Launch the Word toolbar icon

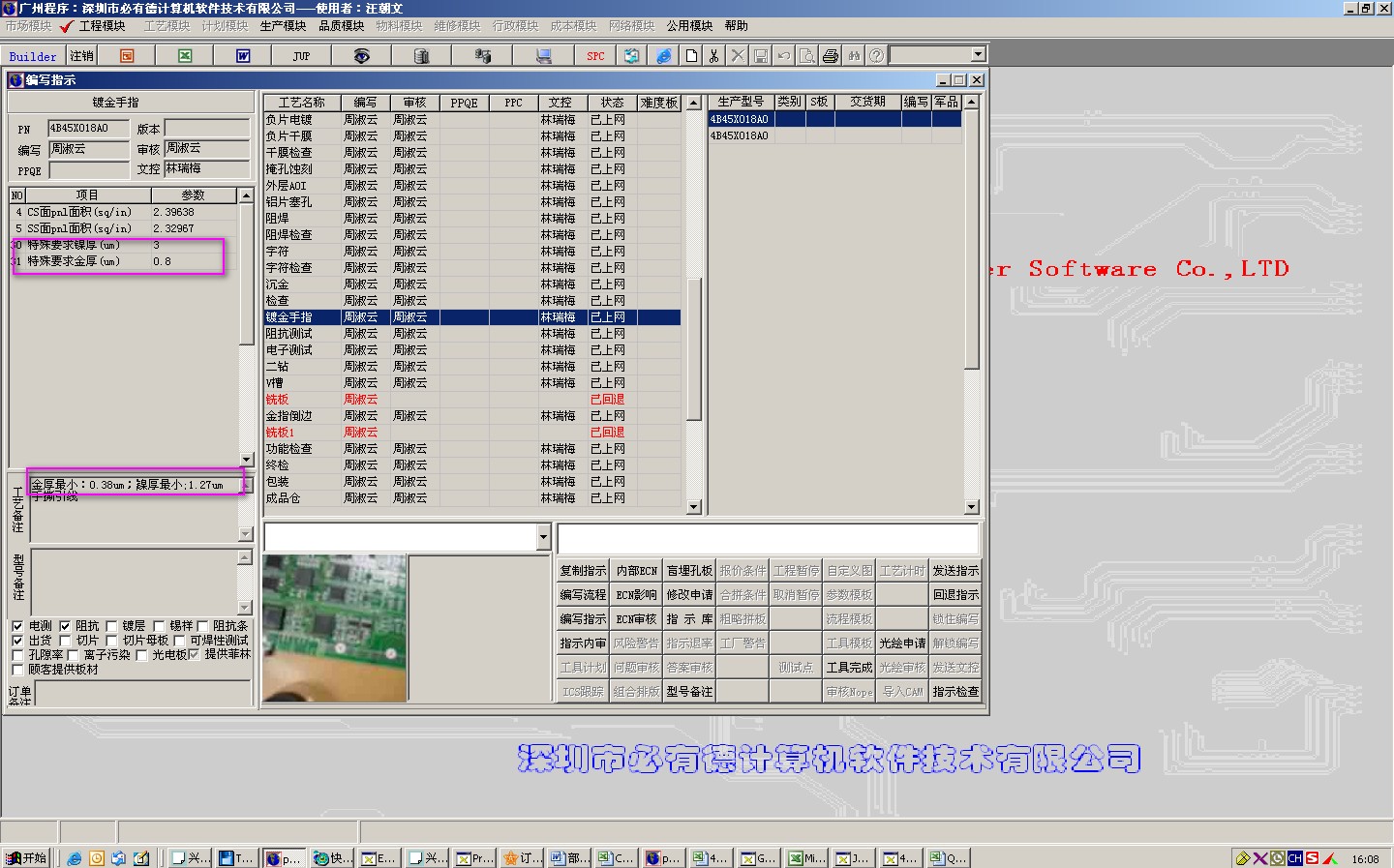[243, 56]
